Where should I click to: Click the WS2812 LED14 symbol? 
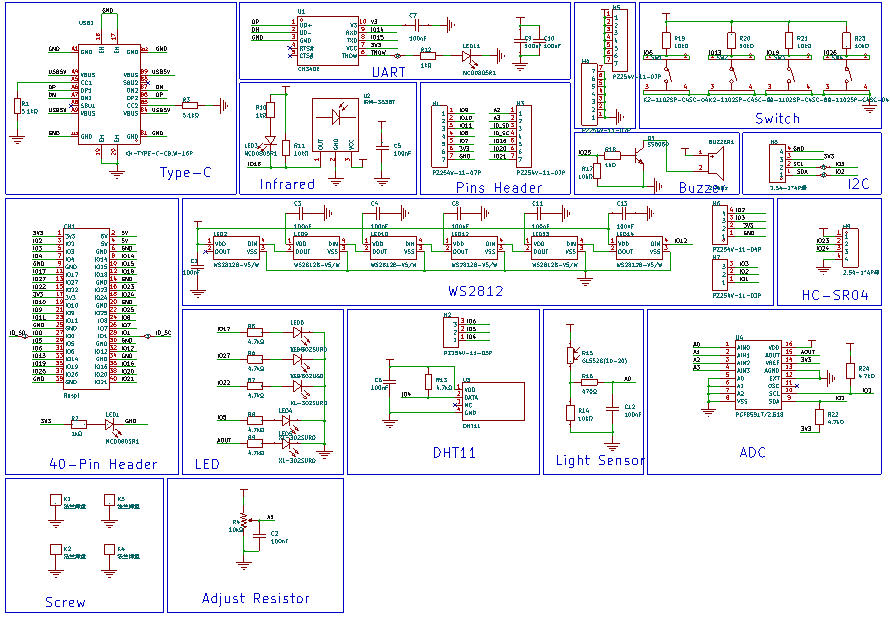tap(639, 248)
